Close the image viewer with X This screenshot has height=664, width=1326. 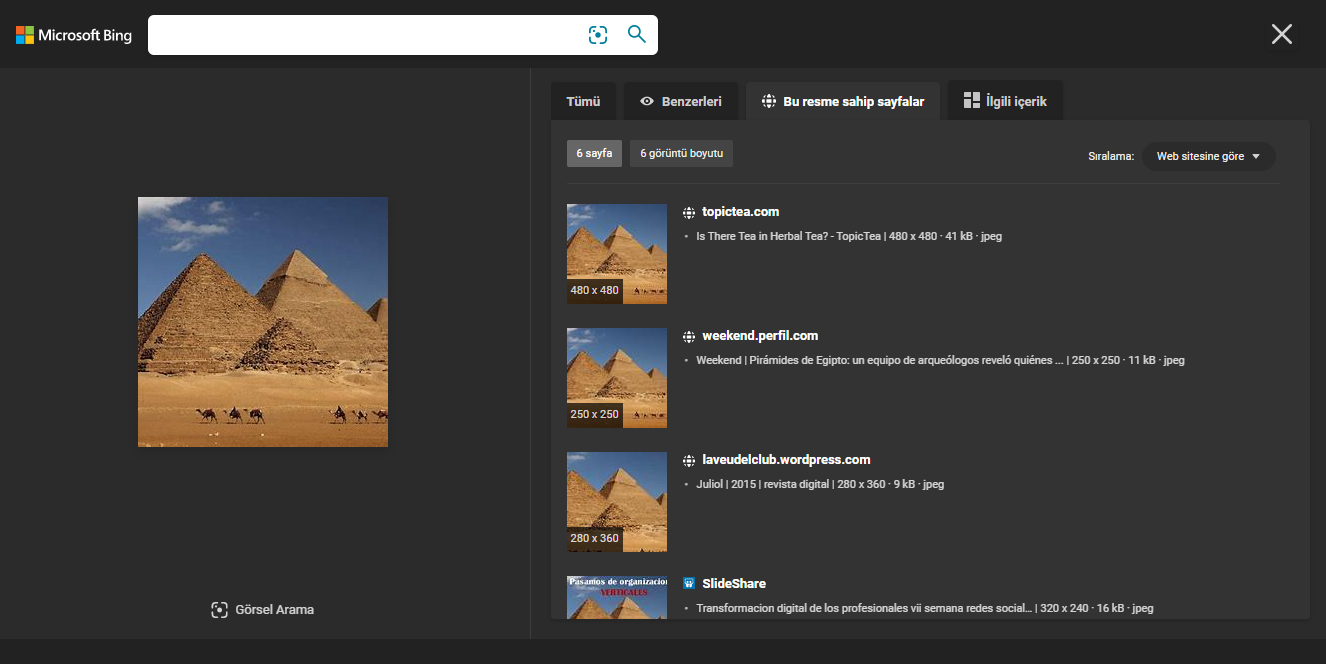point(1281,34)
